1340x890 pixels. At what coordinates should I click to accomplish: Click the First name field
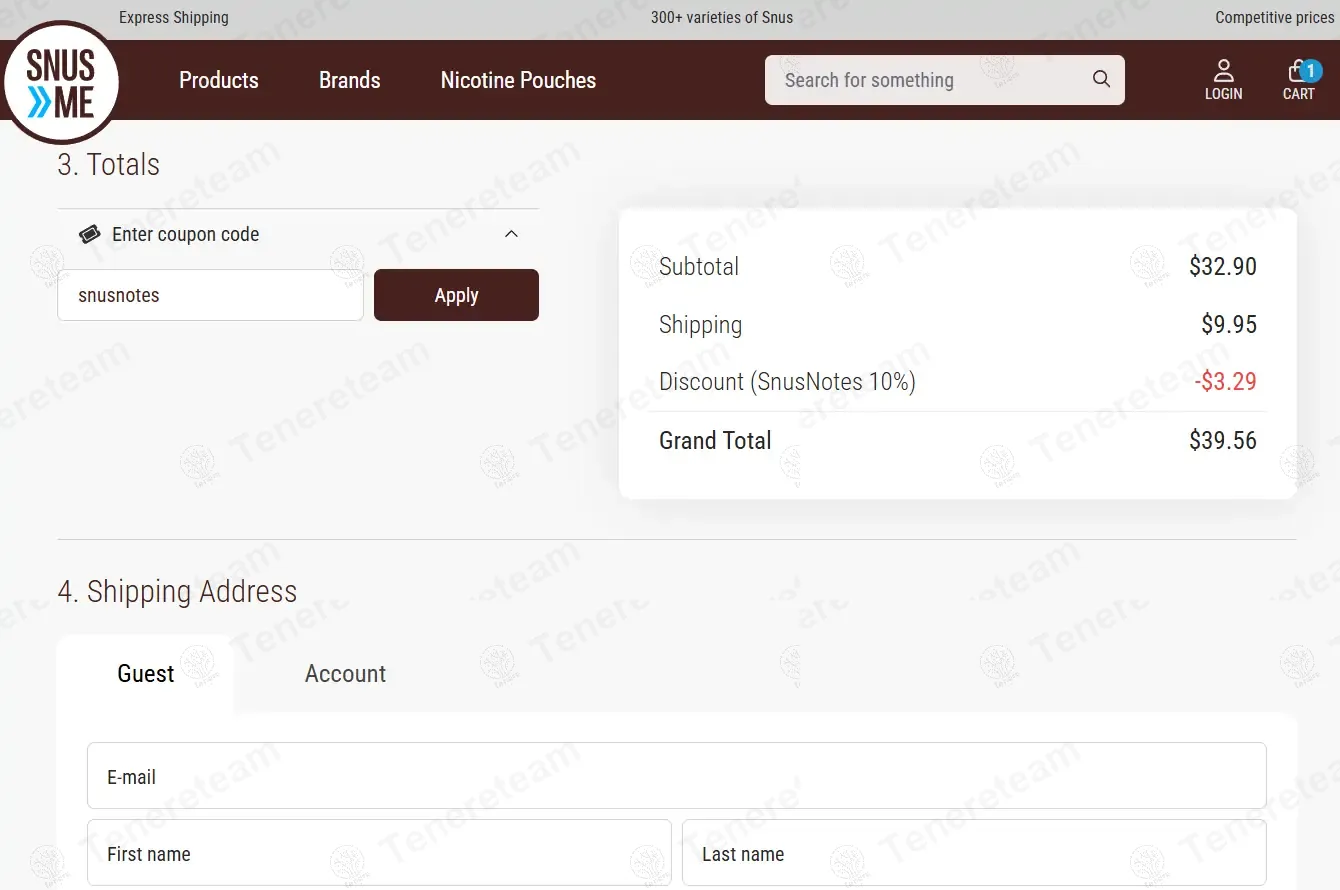(379, 853)
